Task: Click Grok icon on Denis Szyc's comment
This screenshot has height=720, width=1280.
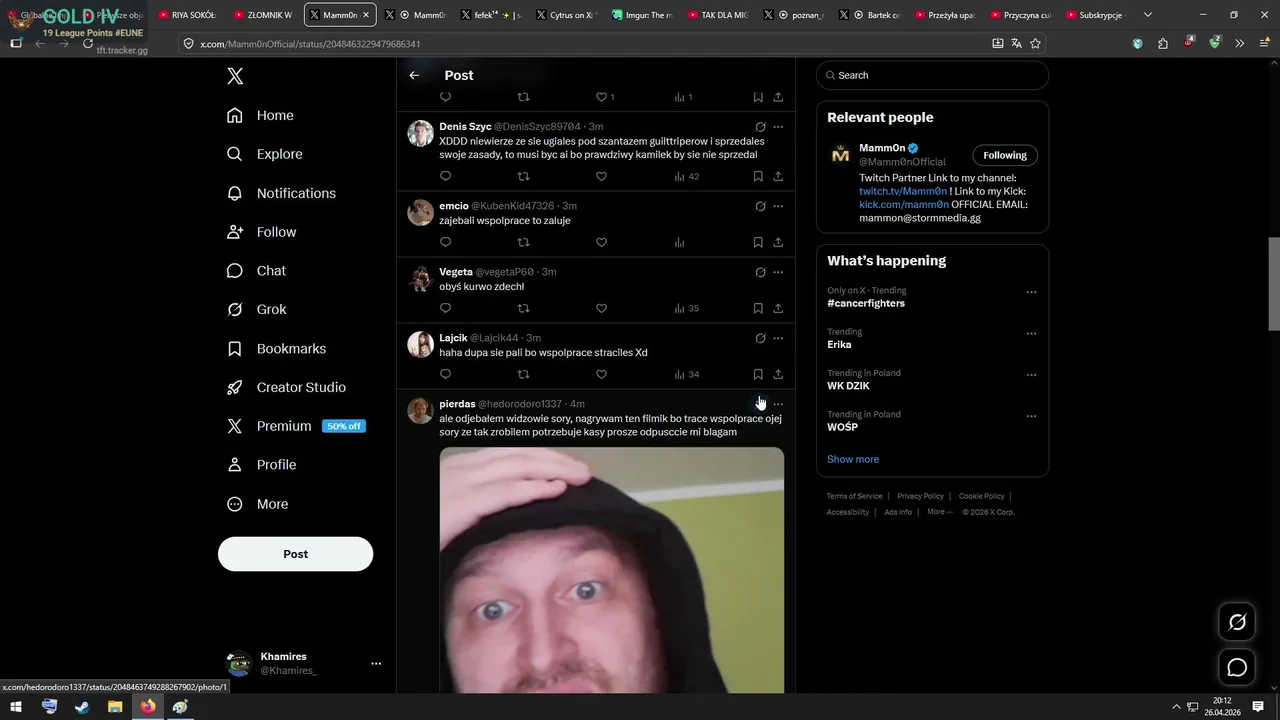Action: (x=760, y=127)
